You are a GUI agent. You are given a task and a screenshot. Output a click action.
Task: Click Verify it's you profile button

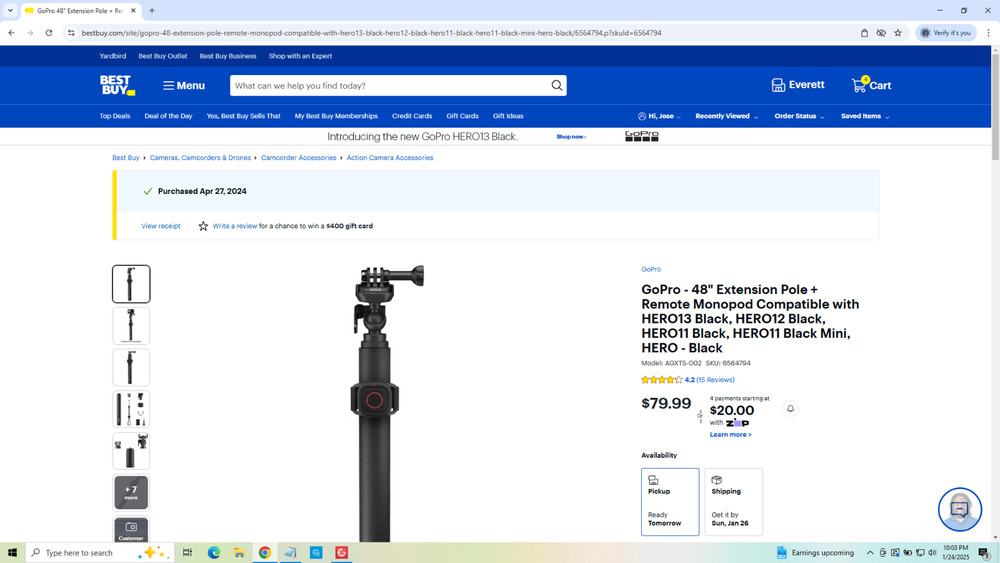(x=946, y=33)
